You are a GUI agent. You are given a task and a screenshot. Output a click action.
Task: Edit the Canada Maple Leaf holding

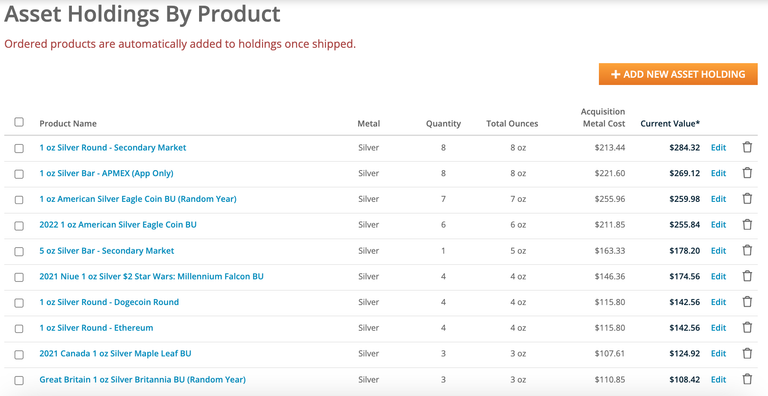click(718, 353)
